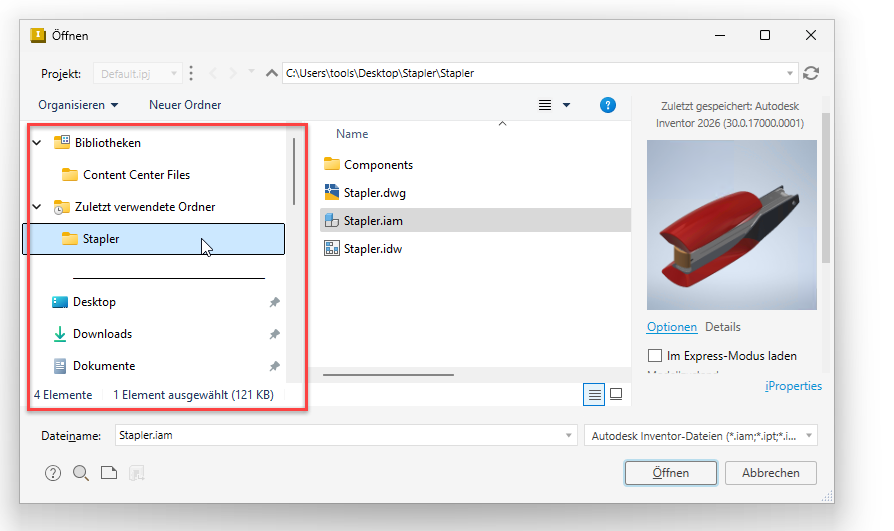Open the project options three-dot menu
The height and width of the screenshot is (531, 894).
(191, 73)
